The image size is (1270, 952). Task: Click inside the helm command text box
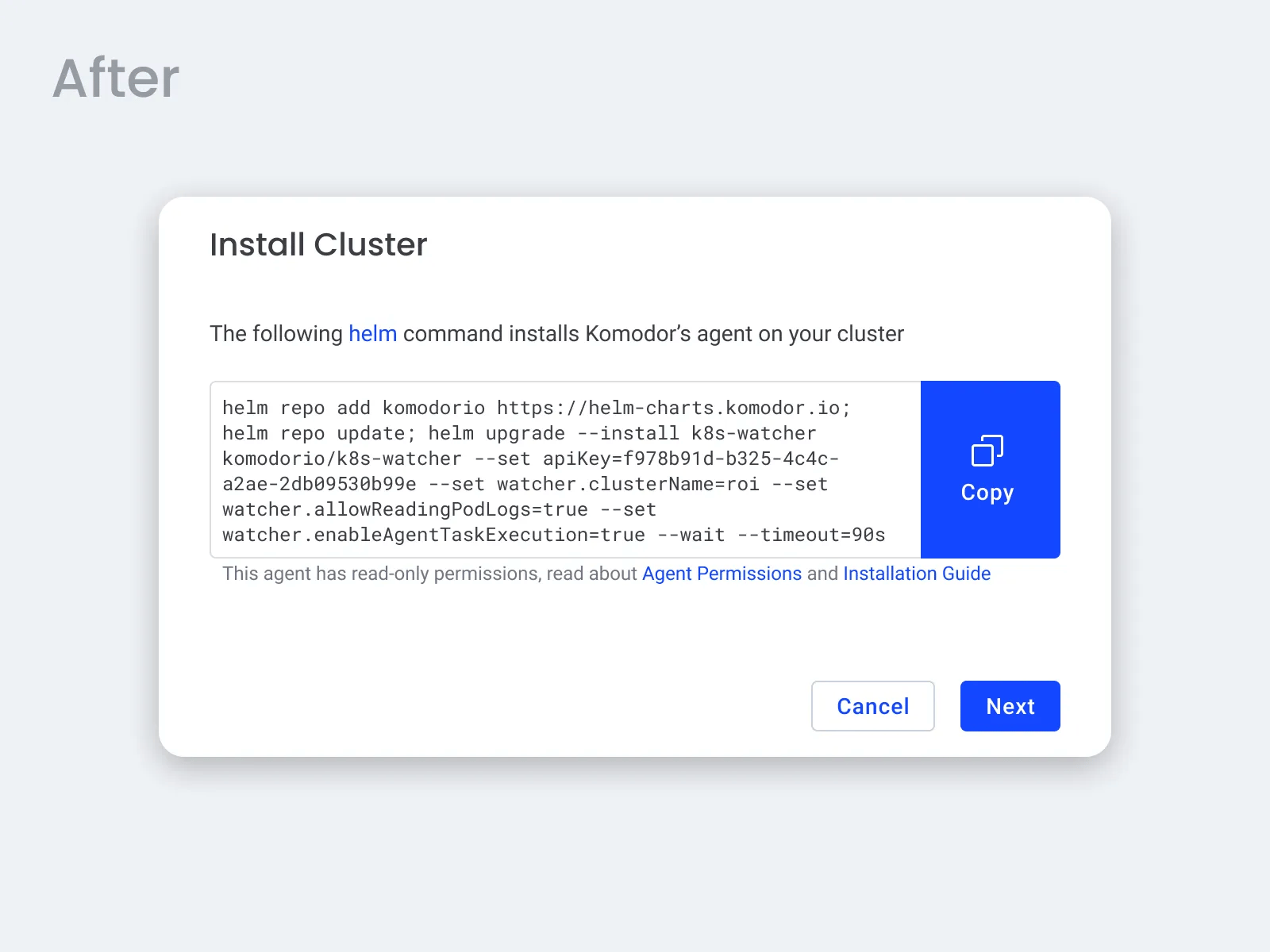(x=565, y=470)
